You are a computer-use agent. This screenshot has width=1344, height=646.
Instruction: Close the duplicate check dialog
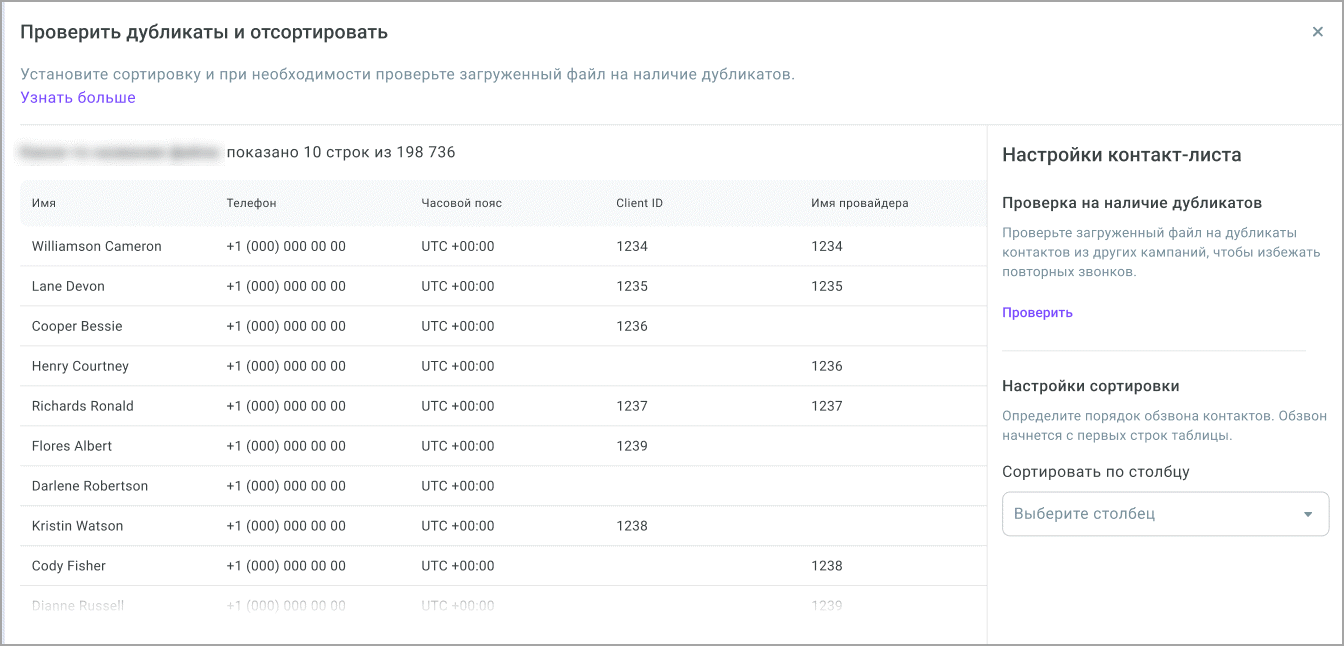(x=1317, y=32)
